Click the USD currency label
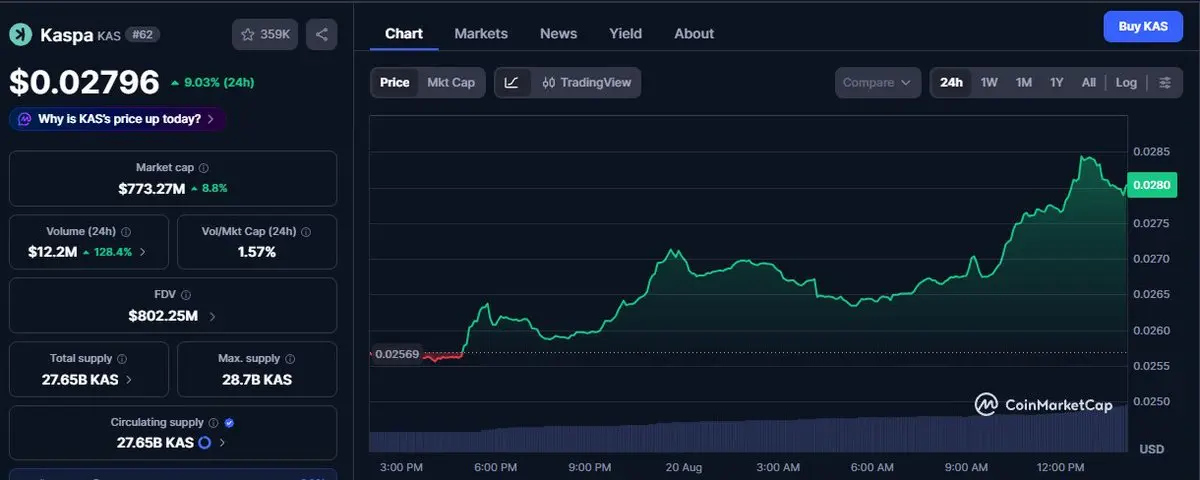The height and width of the screenshot is (480, 1200). click(1153, 449)
